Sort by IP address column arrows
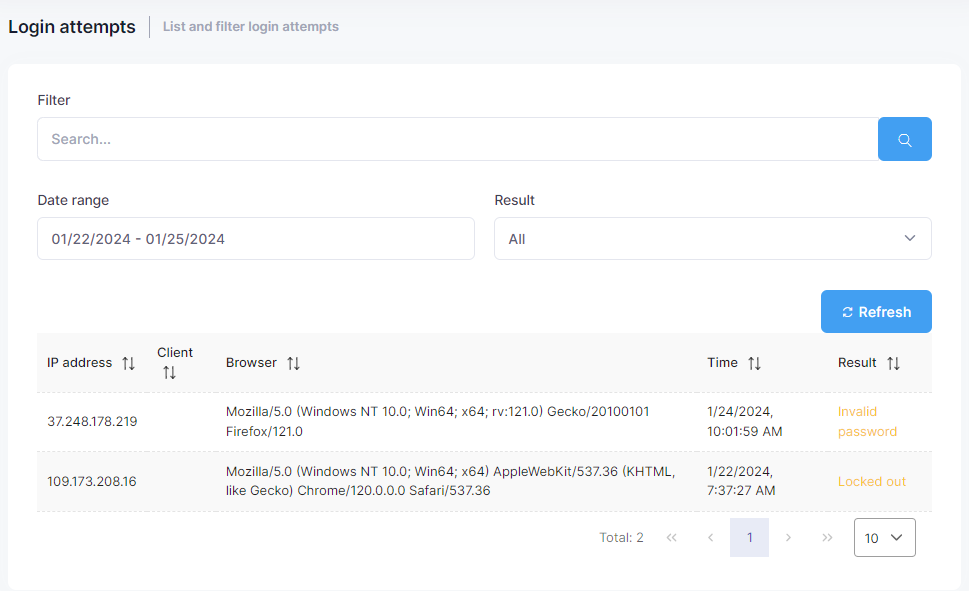 click(x=129, y=364)
